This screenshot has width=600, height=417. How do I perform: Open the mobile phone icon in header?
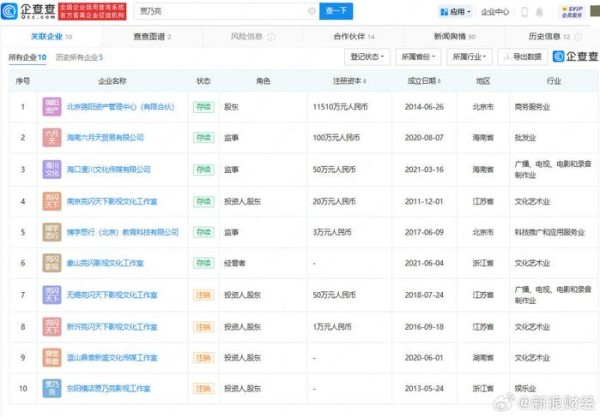pyautogui.click(x=525, y=12)
